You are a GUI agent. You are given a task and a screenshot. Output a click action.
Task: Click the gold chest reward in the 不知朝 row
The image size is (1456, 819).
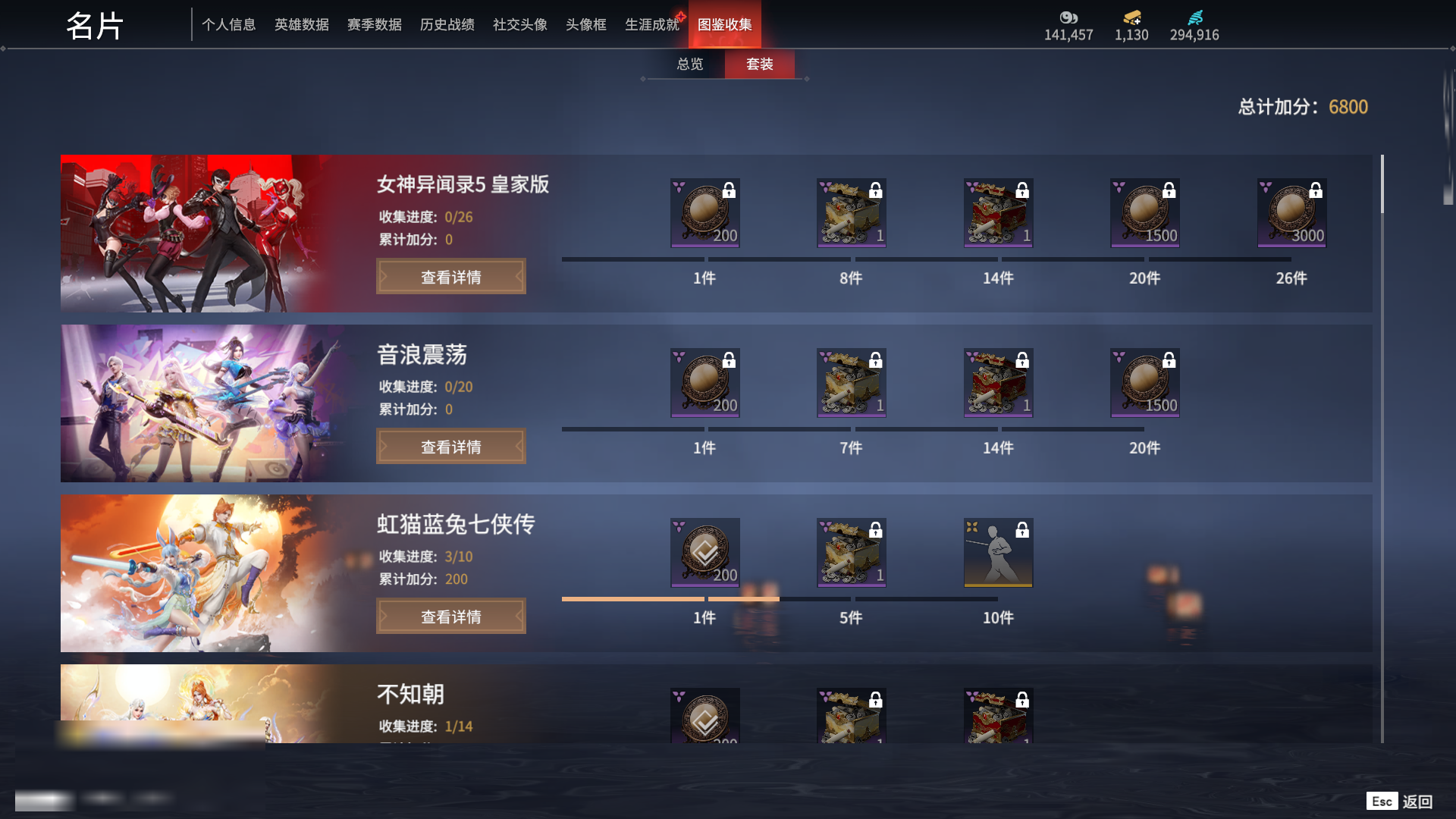point(851,715)
